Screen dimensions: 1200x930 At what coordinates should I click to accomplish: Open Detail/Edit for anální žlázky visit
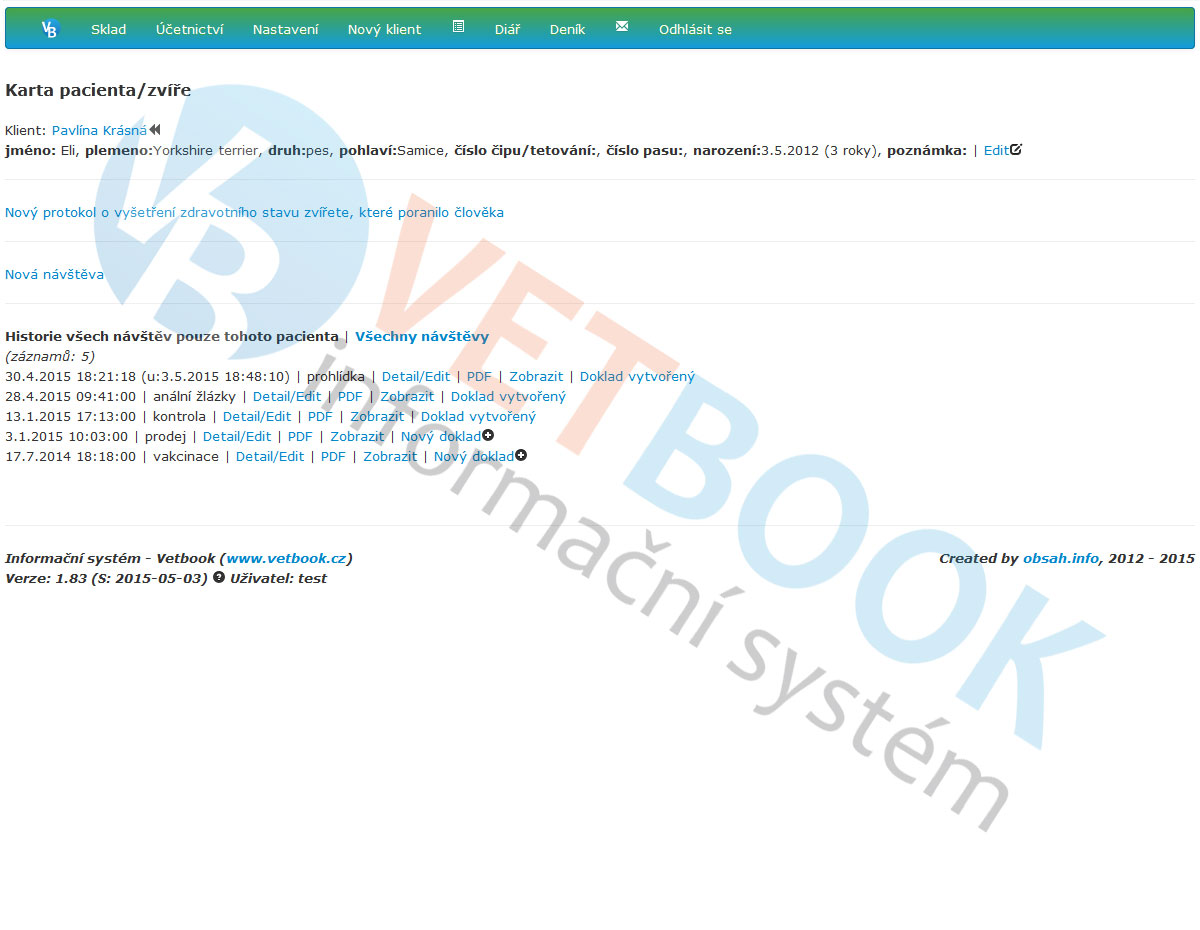[x=287, y=396]
